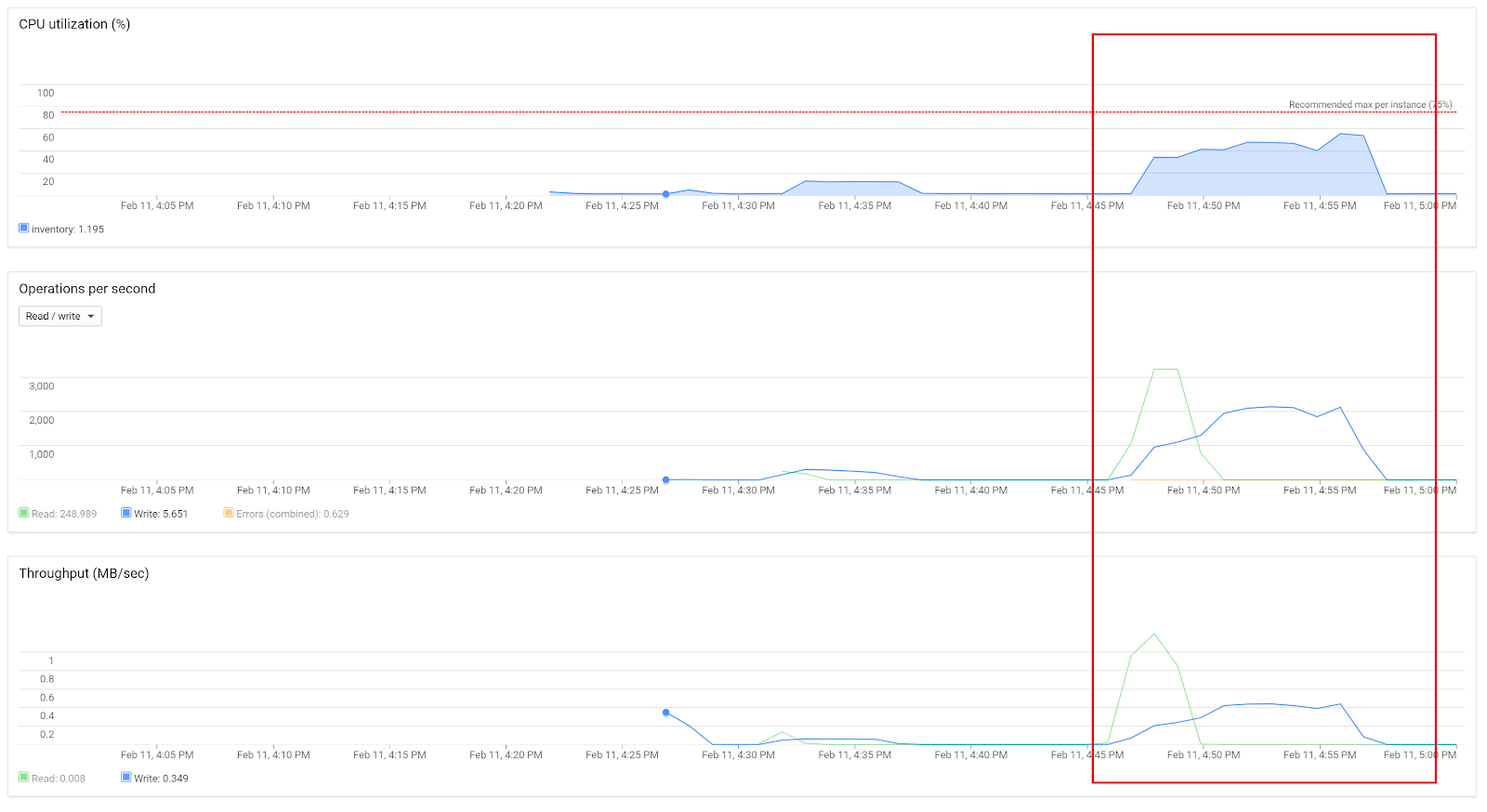Click 'Feb 11, 4:15 PM' on Throughput axis
The image size is (1487, 812).
coord(389,754)
